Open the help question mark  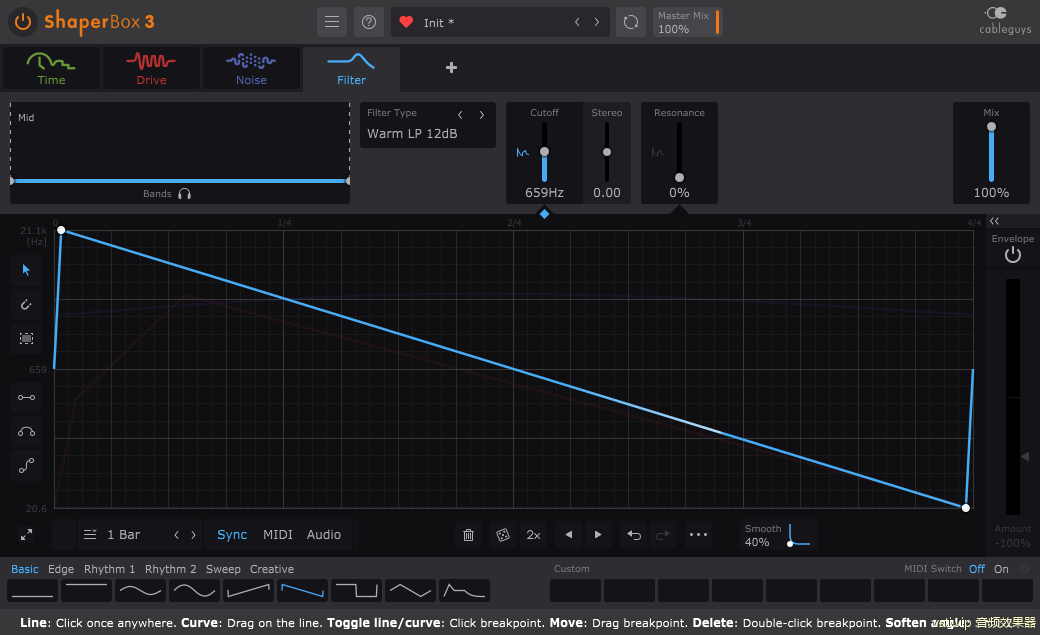pyautogui.click(x=369, y=22)
